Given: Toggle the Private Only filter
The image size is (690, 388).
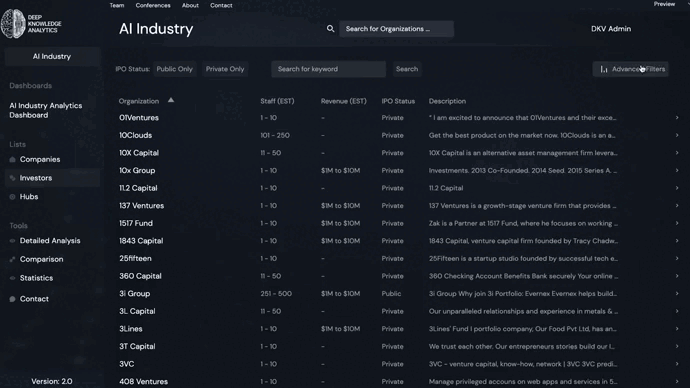Looking at the screenshot, I should (x=225, y=69).
